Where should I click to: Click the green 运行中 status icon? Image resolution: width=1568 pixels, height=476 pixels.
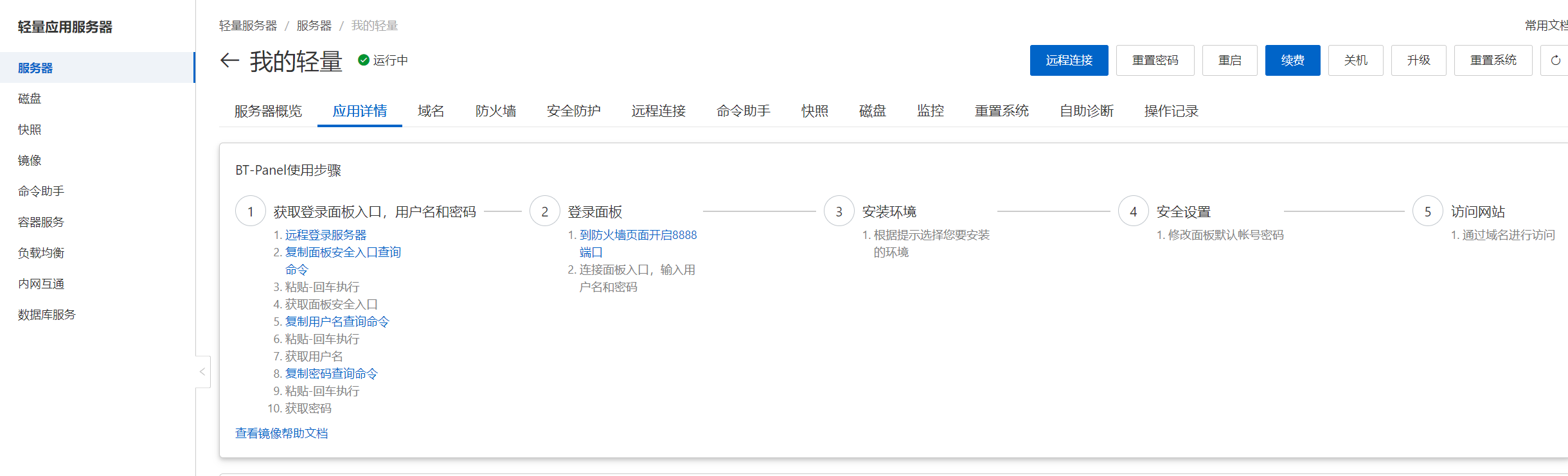364,60
